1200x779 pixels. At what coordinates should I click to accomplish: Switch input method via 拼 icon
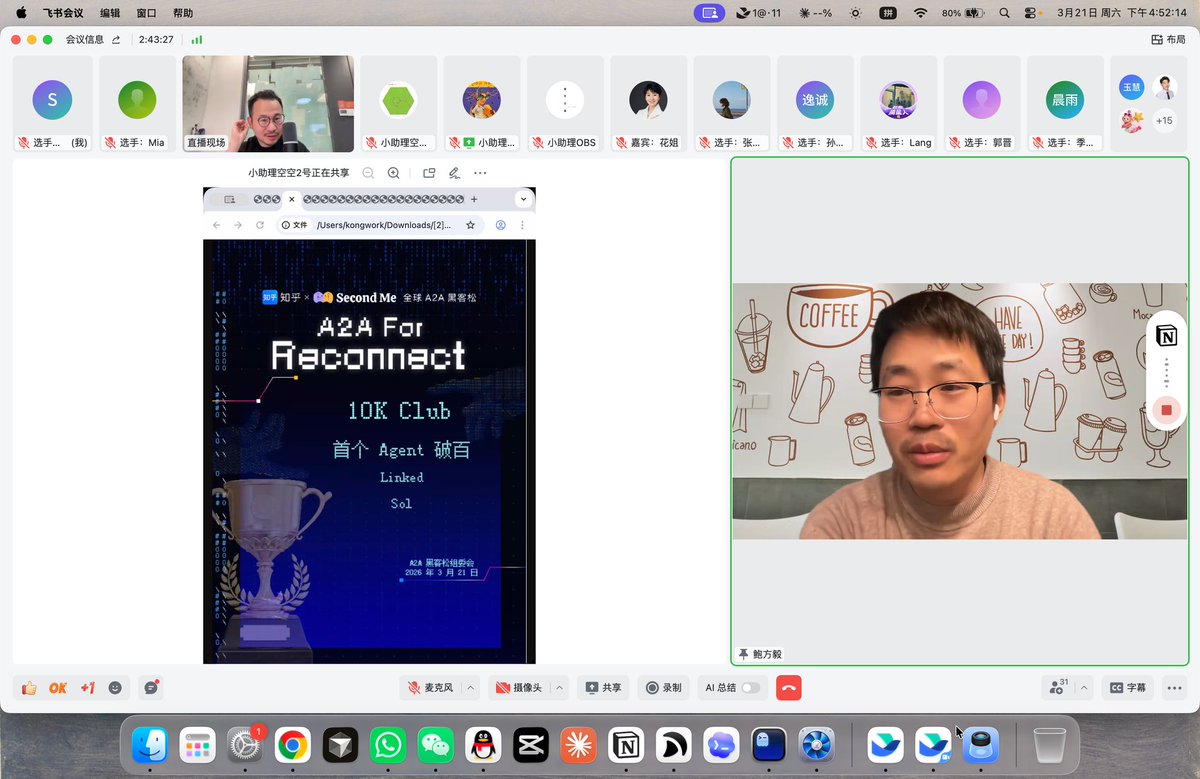pyautogui.click(x=887, y=13)
